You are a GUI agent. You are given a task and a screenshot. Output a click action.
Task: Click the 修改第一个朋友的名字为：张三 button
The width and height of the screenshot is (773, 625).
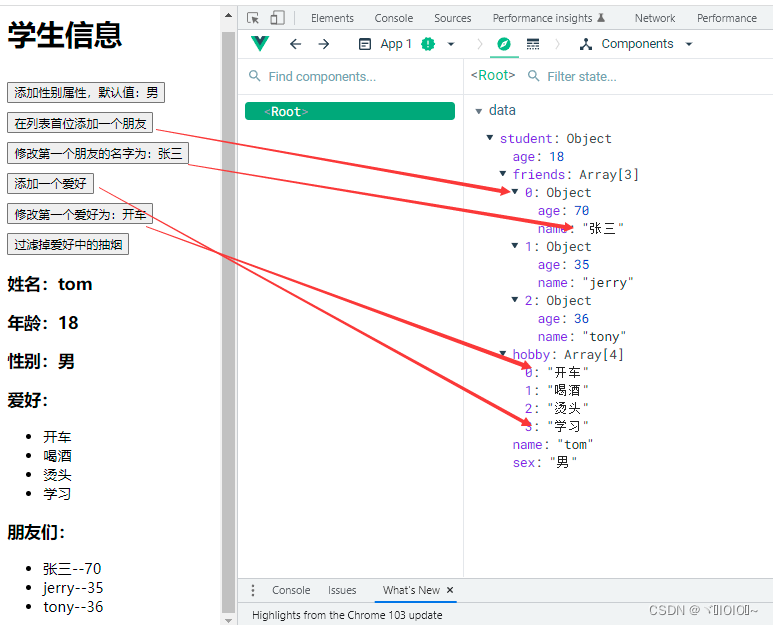pos(98,153)
